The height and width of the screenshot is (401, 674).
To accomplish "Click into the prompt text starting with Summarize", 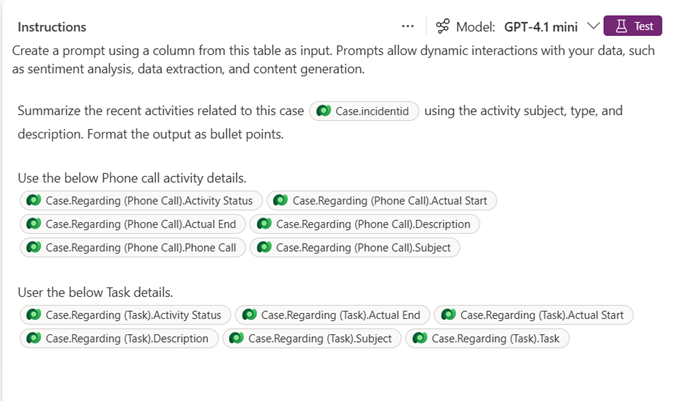I will pos(160,111).
